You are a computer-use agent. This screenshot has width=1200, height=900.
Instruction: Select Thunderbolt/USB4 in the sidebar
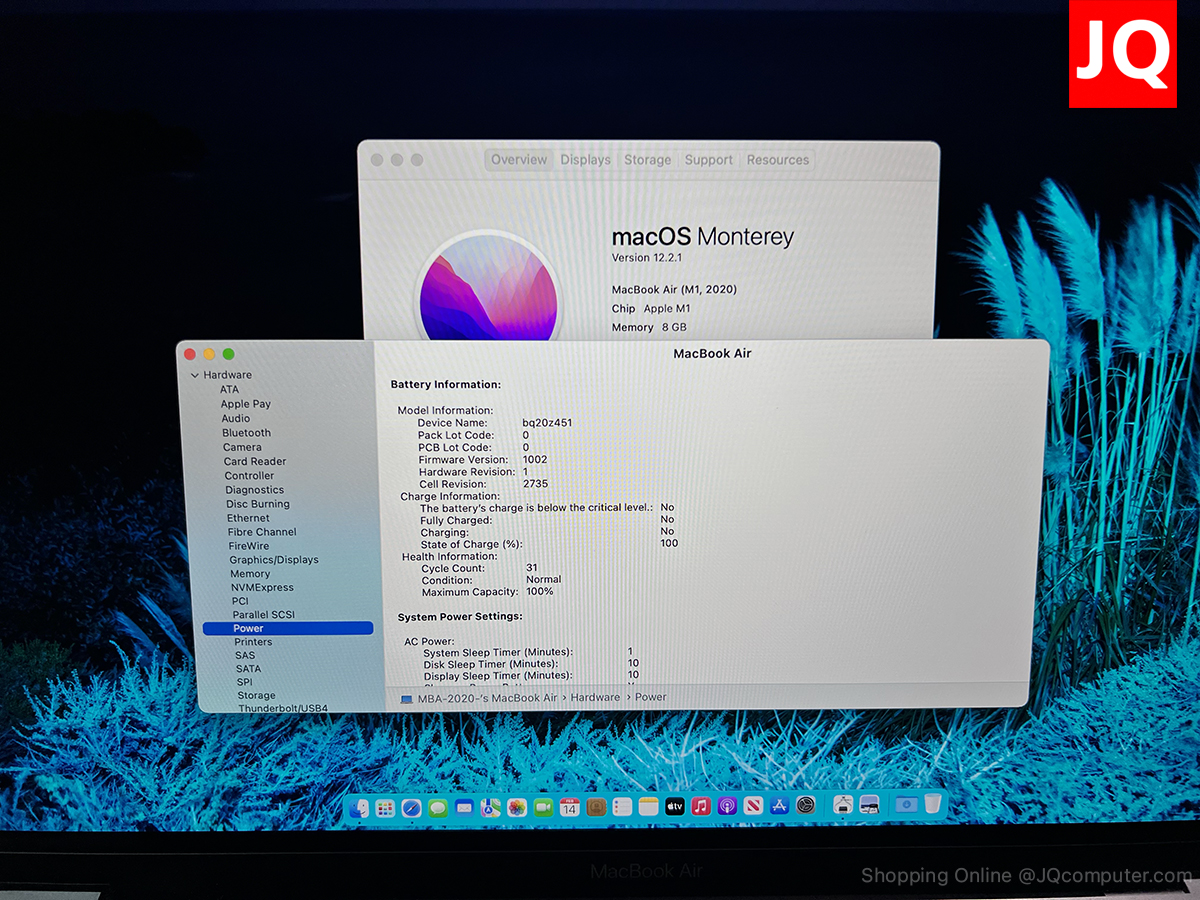(283, 709)
